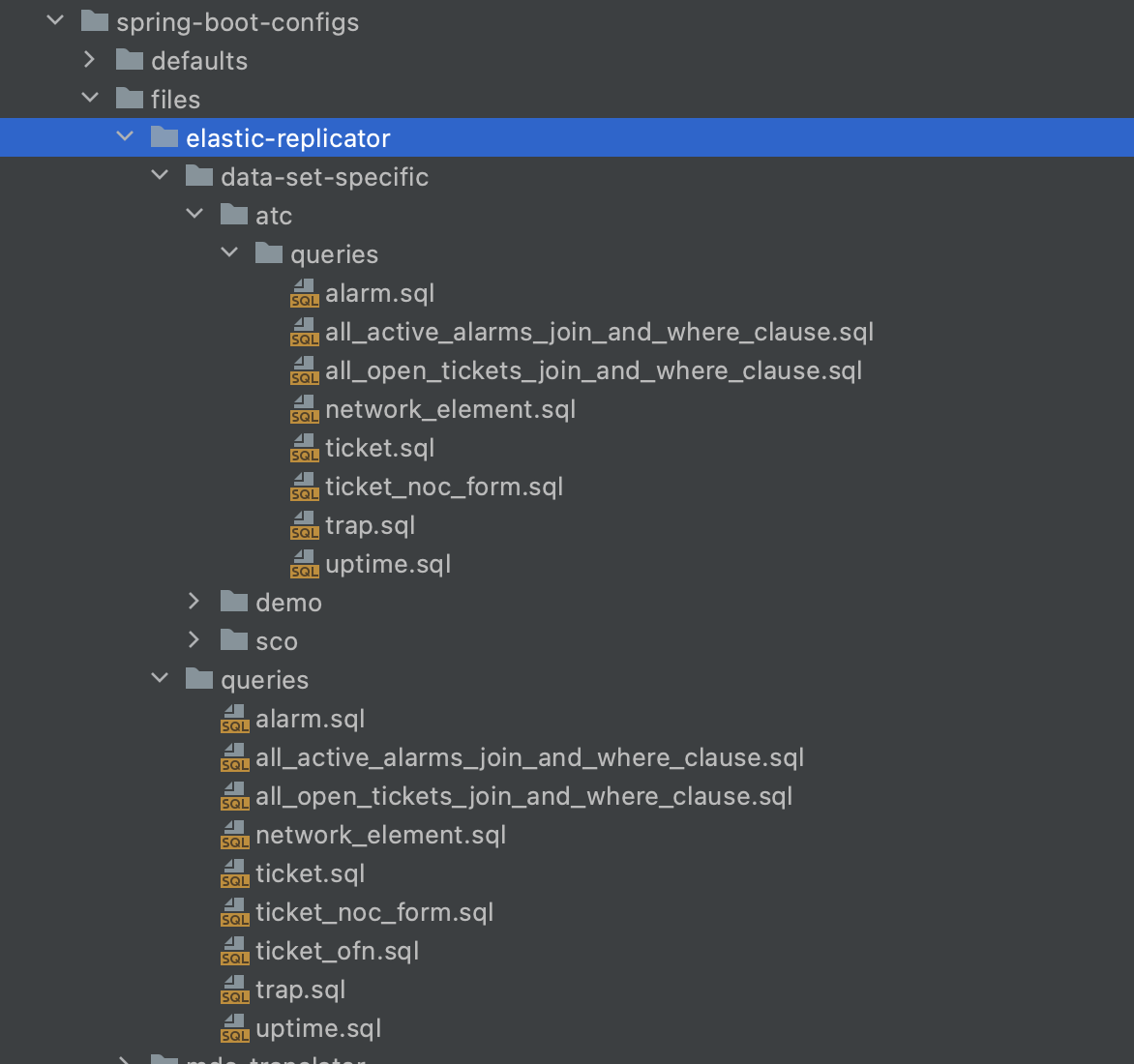Click SQL icon of network_element.sql in atc queries

click(304, 409)
